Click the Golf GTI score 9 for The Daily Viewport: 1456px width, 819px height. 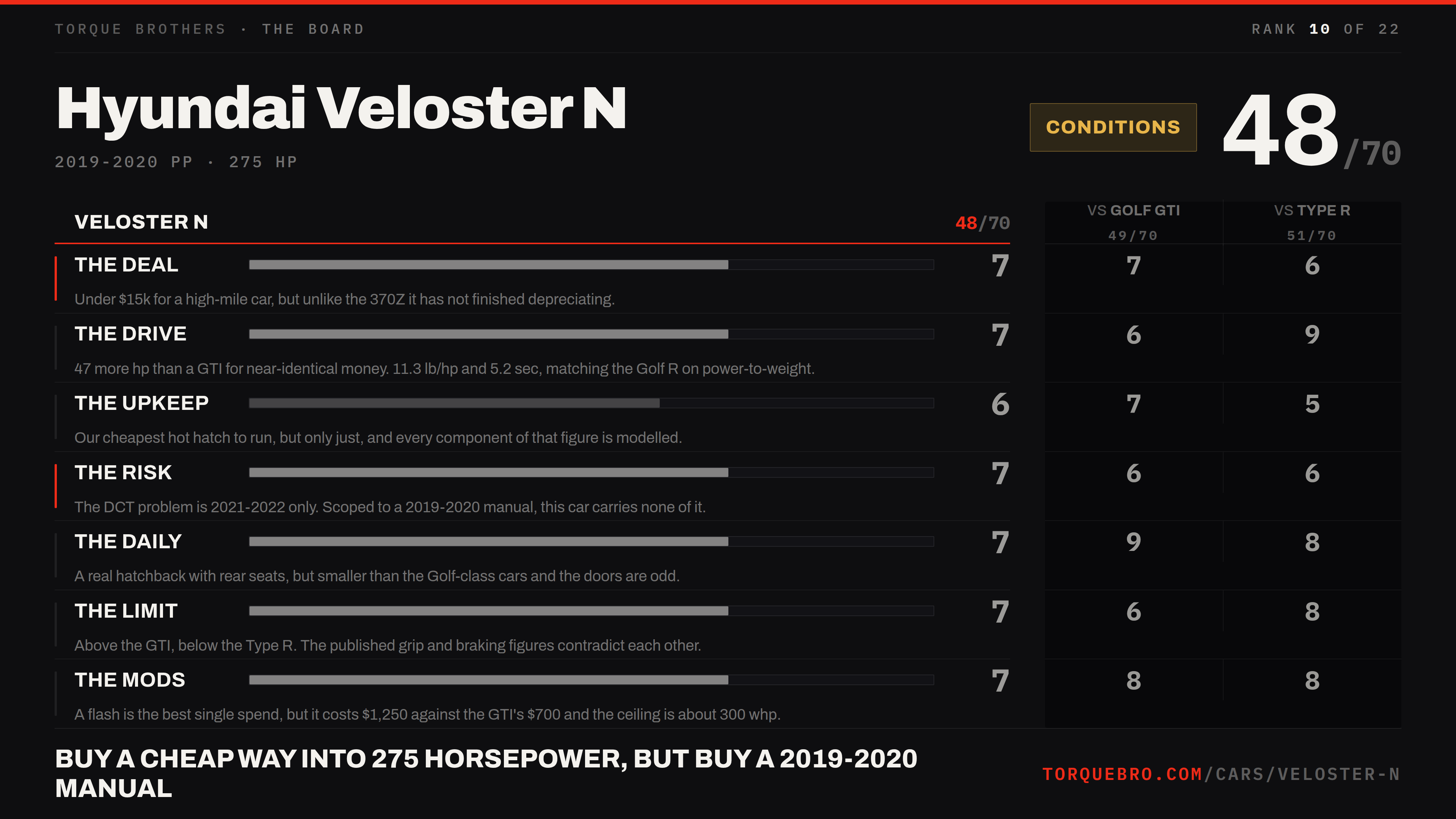coord(1133,542)
